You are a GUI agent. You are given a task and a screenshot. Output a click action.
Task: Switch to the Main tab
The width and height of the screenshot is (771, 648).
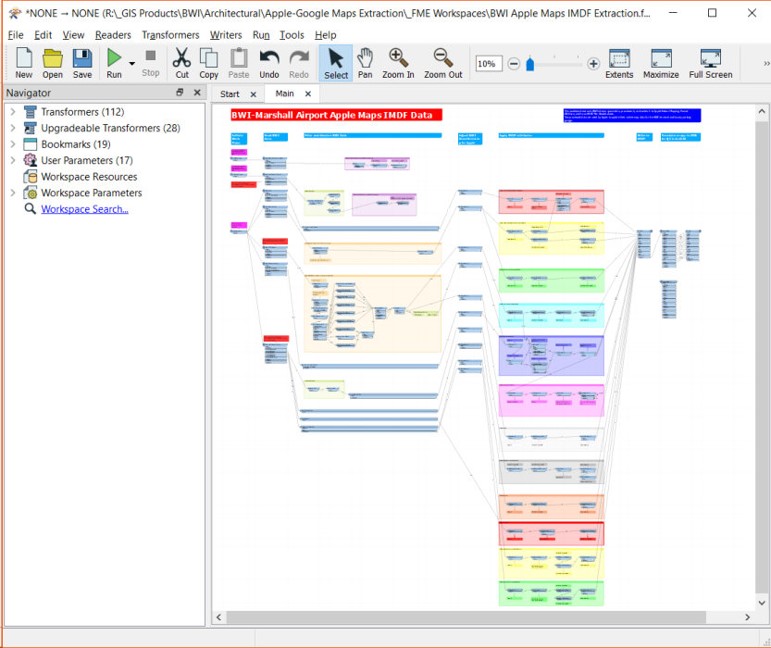coord(285,93)
